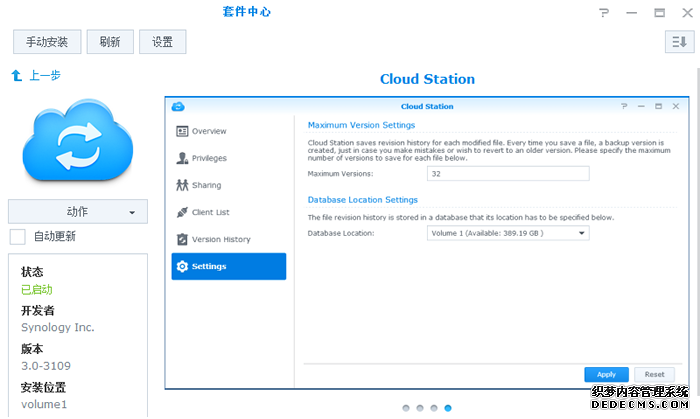Click the Maximum Version Settings heading
Image resolution: width=700 pixels, height=419 pixels.
(361, 125)
